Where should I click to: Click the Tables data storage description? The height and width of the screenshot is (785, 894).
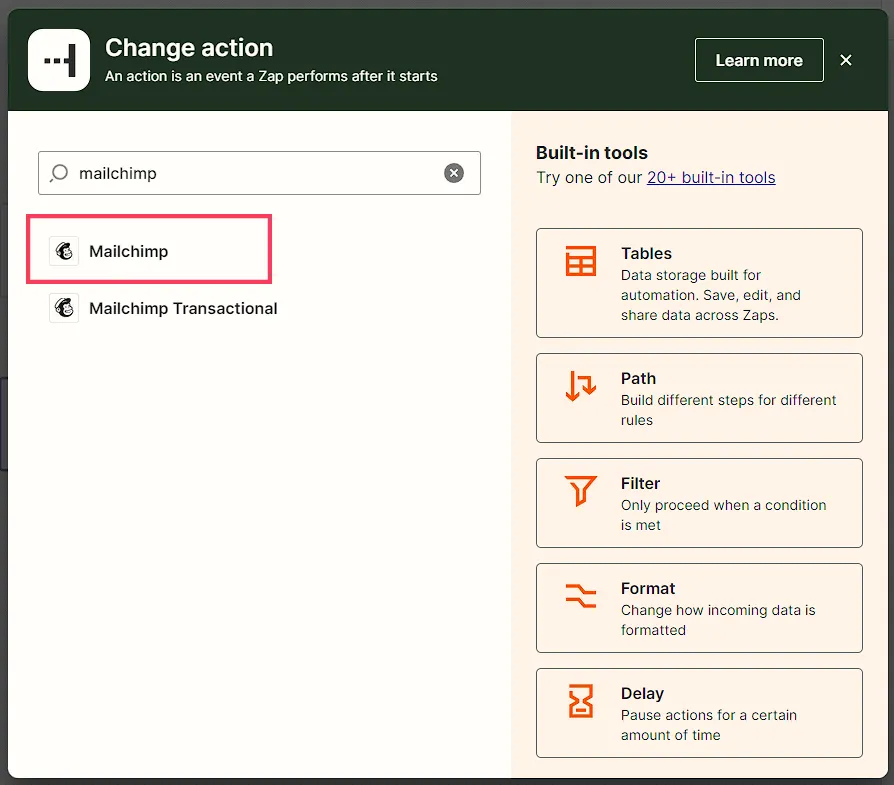pyautogui.click(x=710, y=295)
